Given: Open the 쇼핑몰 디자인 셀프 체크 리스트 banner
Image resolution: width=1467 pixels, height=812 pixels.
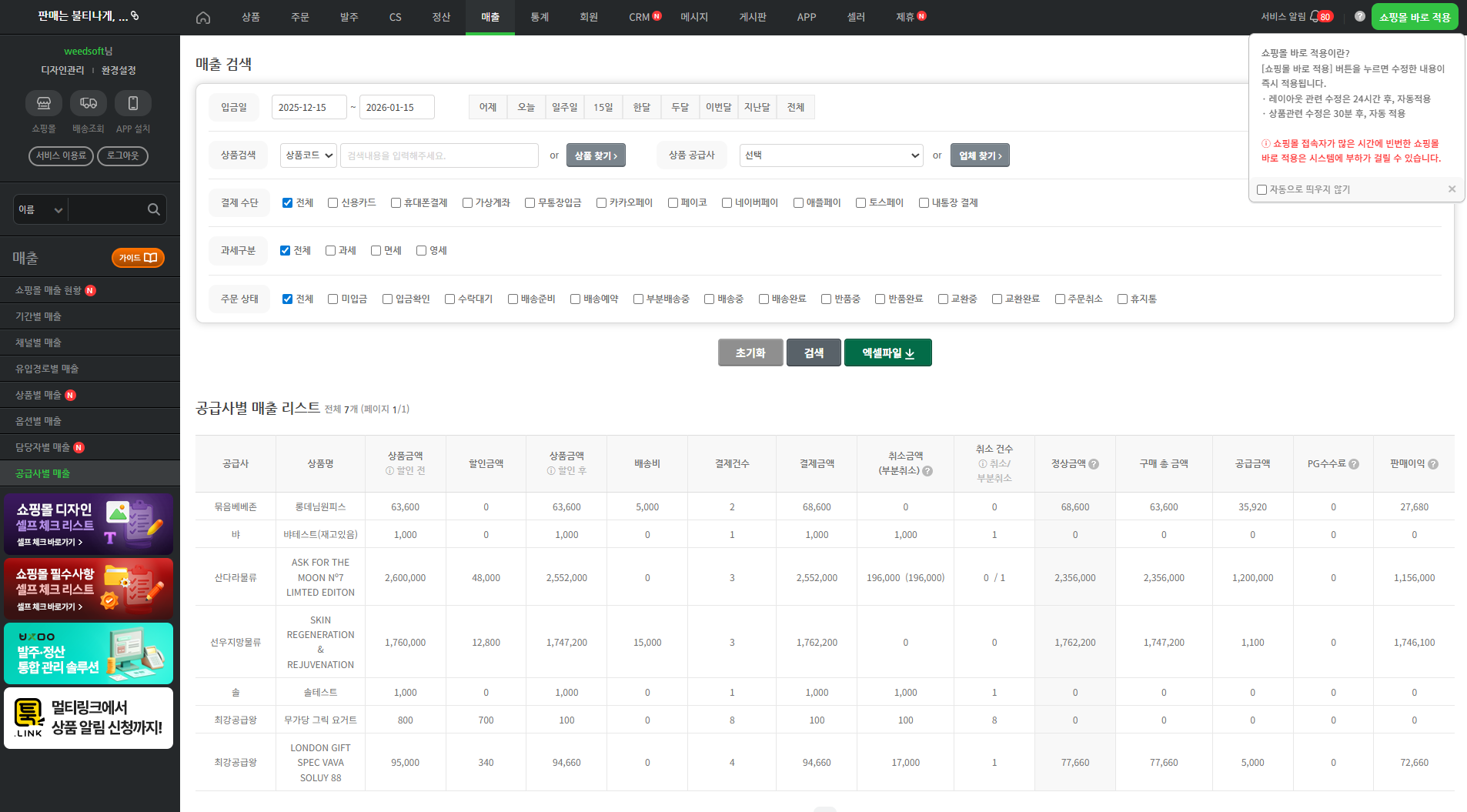Looking at the screenshot, I should click(x=89, y=524).
